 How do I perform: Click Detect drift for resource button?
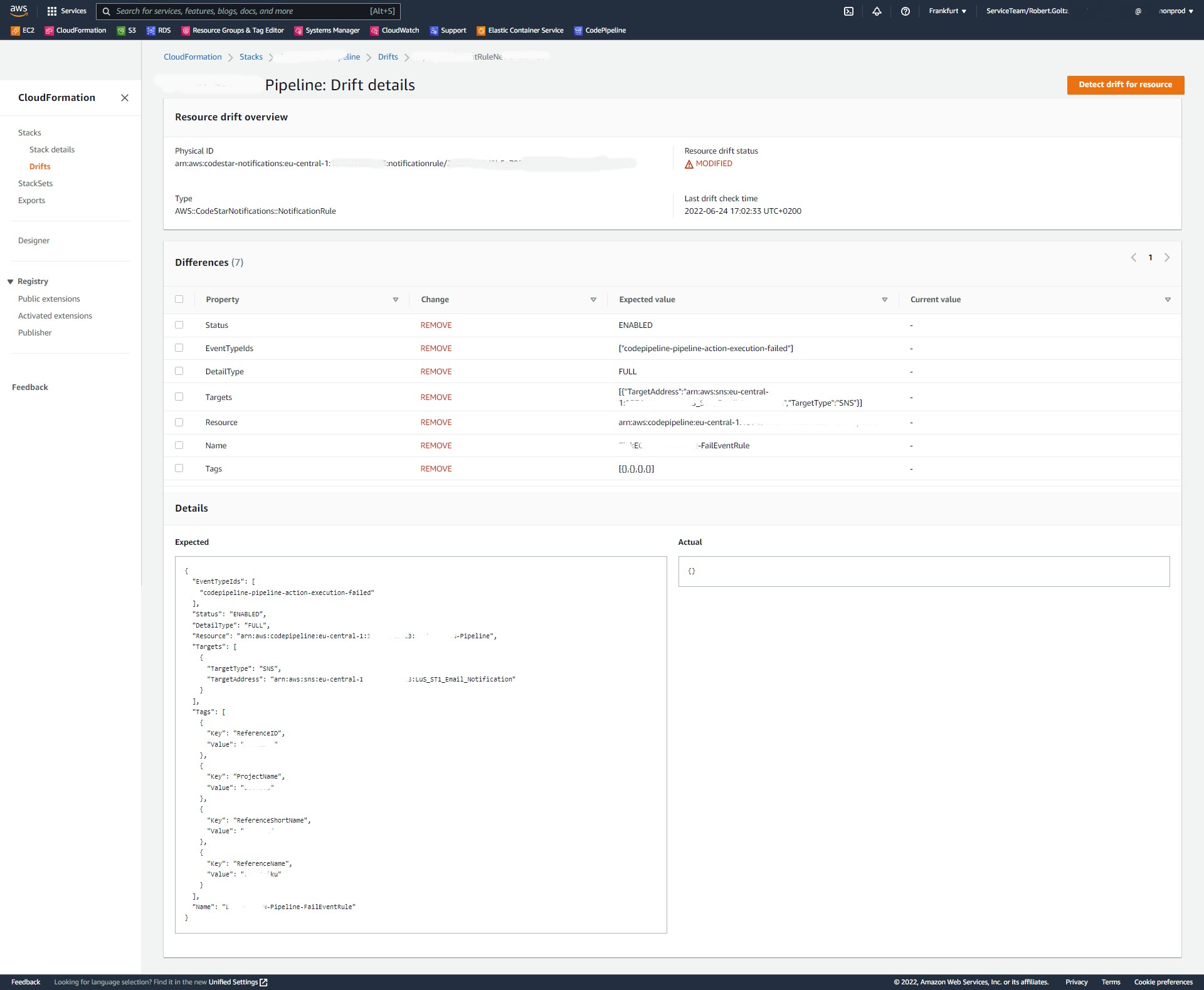[x=1125, y=85]
